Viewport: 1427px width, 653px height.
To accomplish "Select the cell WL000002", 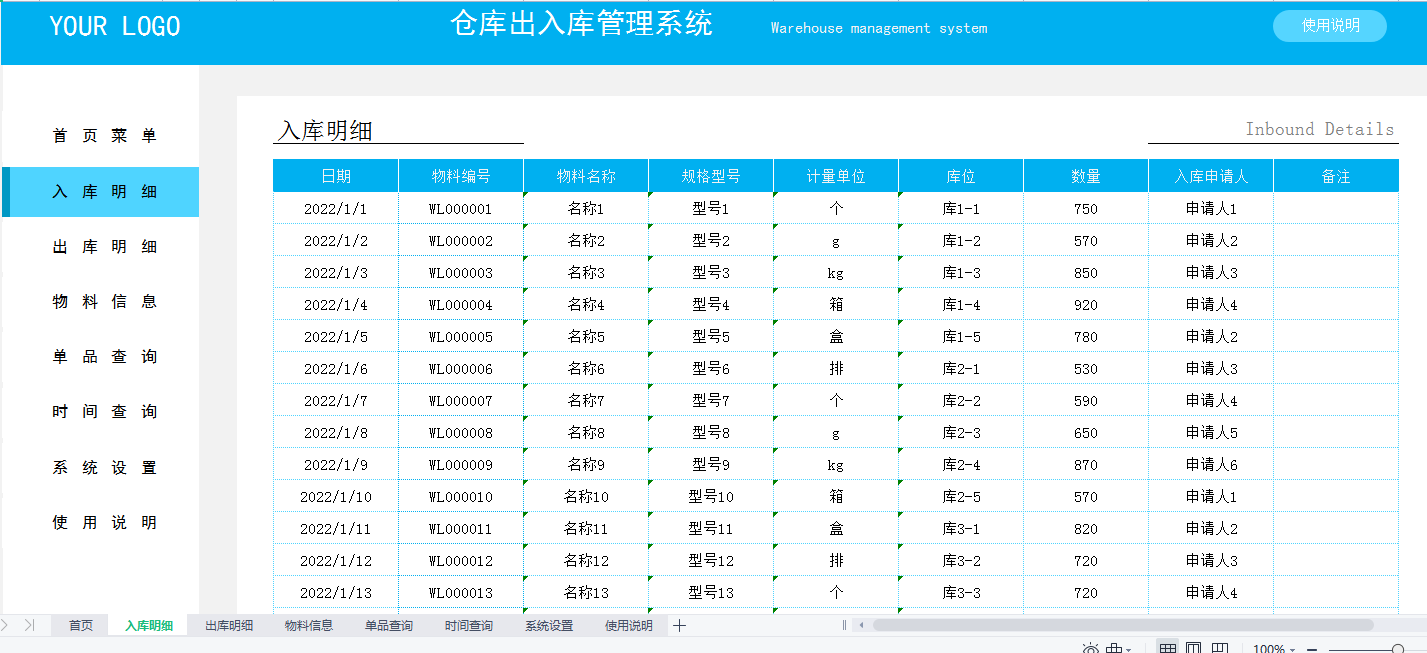I will coord(461,241).
